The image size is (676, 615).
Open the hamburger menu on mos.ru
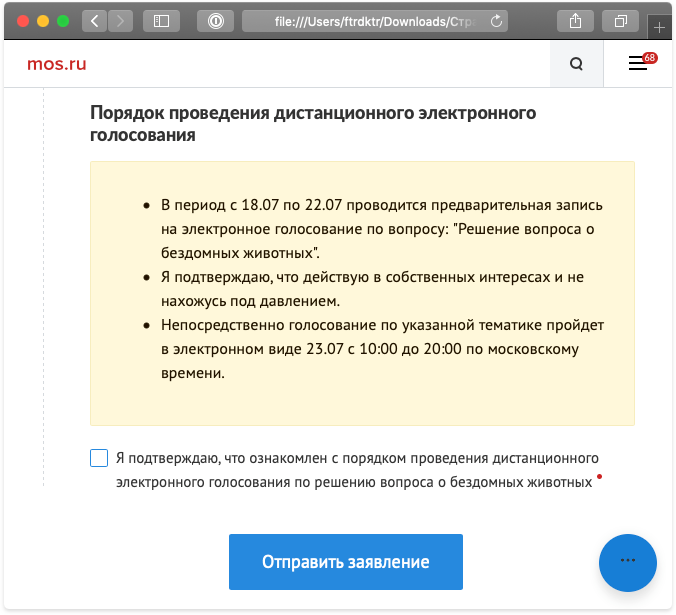pyautogui.click(x=637, y=64)
